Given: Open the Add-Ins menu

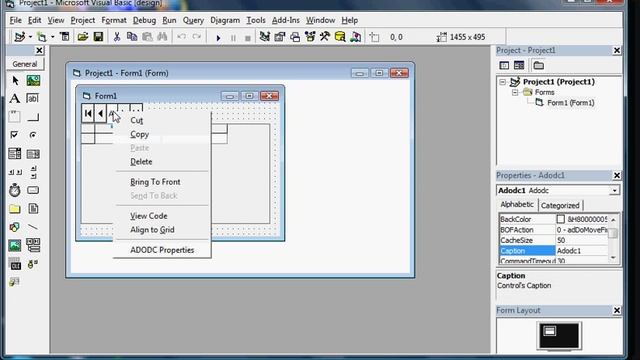Looking at the screenshot, I should [285, 20].
